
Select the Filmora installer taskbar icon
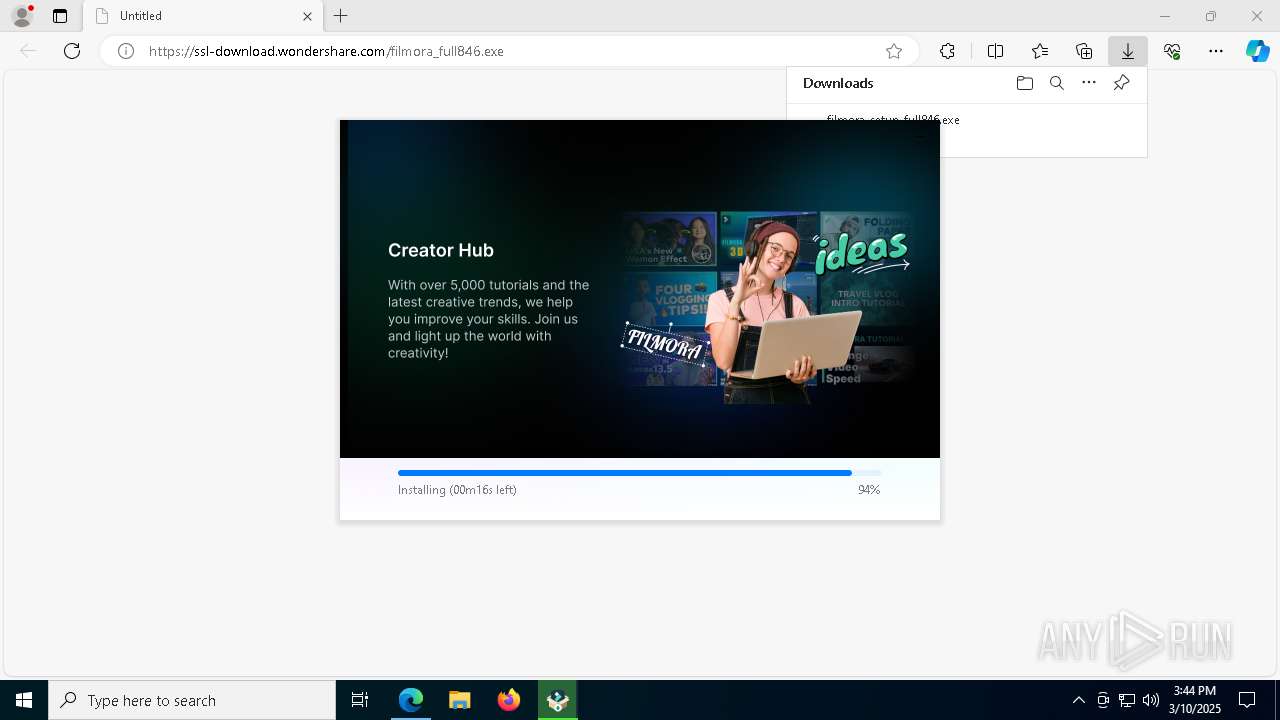[558, 700]
